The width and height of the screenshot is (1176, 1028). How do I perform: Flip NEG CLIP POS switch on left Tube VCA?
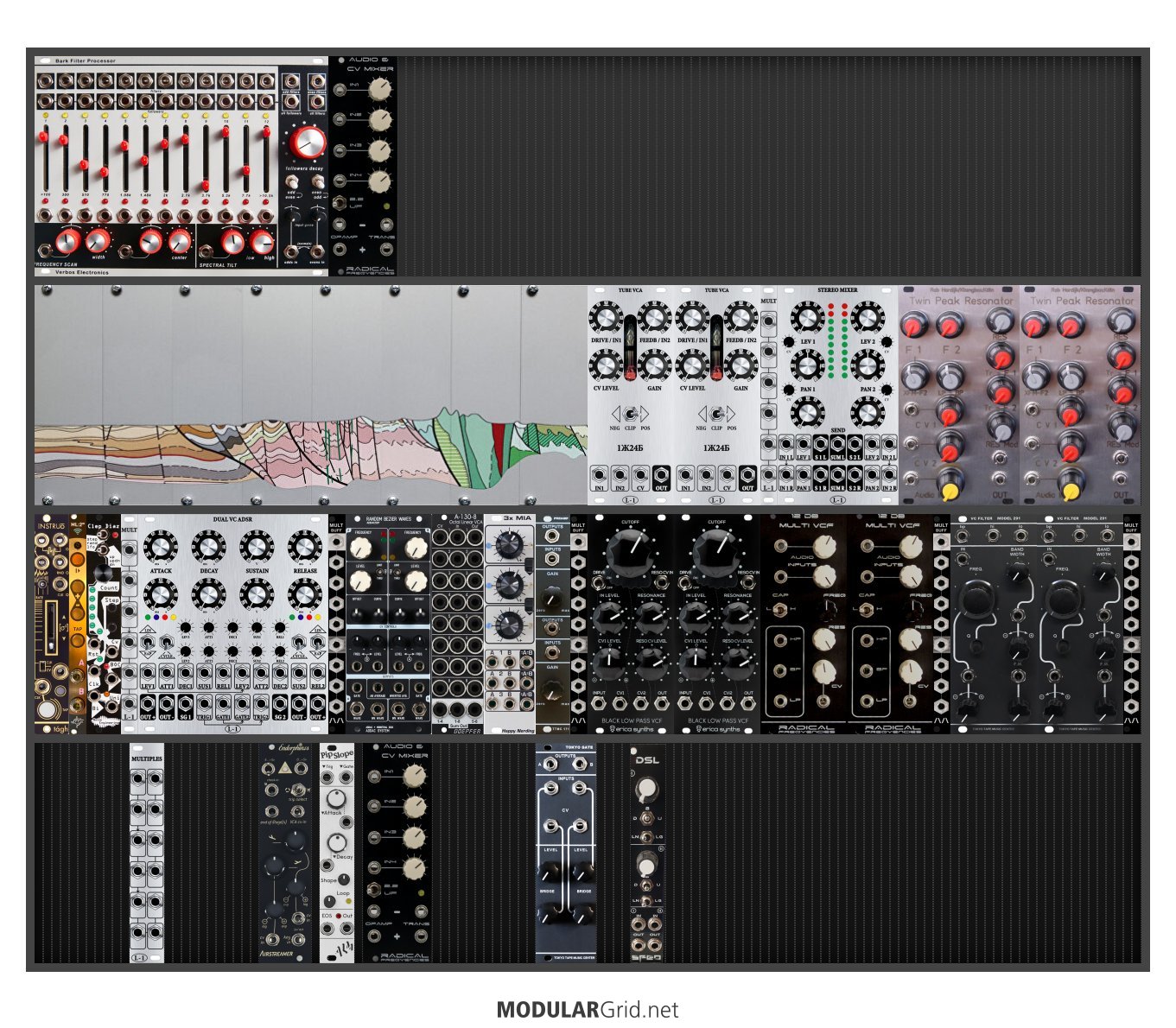click(x=630, y=413)
